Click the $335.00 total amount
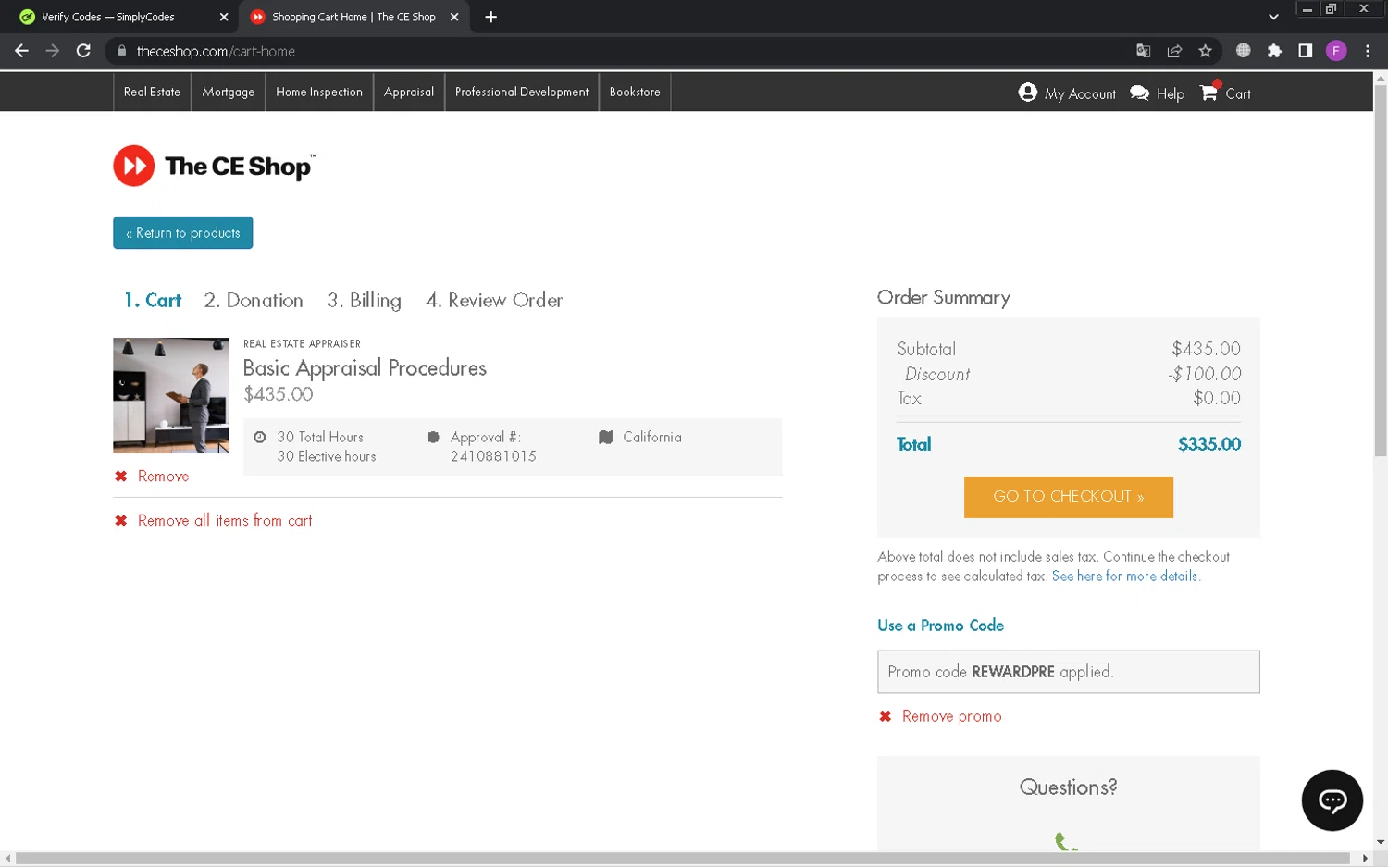The image size is (1388, 868). coord(1209,444)
